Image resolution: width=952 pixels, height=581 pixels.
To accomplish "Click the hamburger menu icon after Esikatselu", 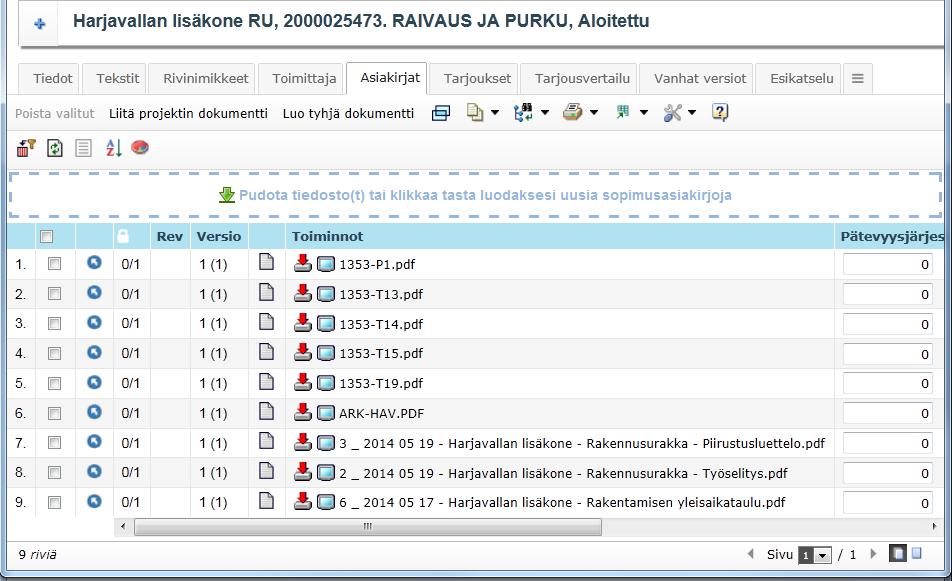I will point(857,78).
